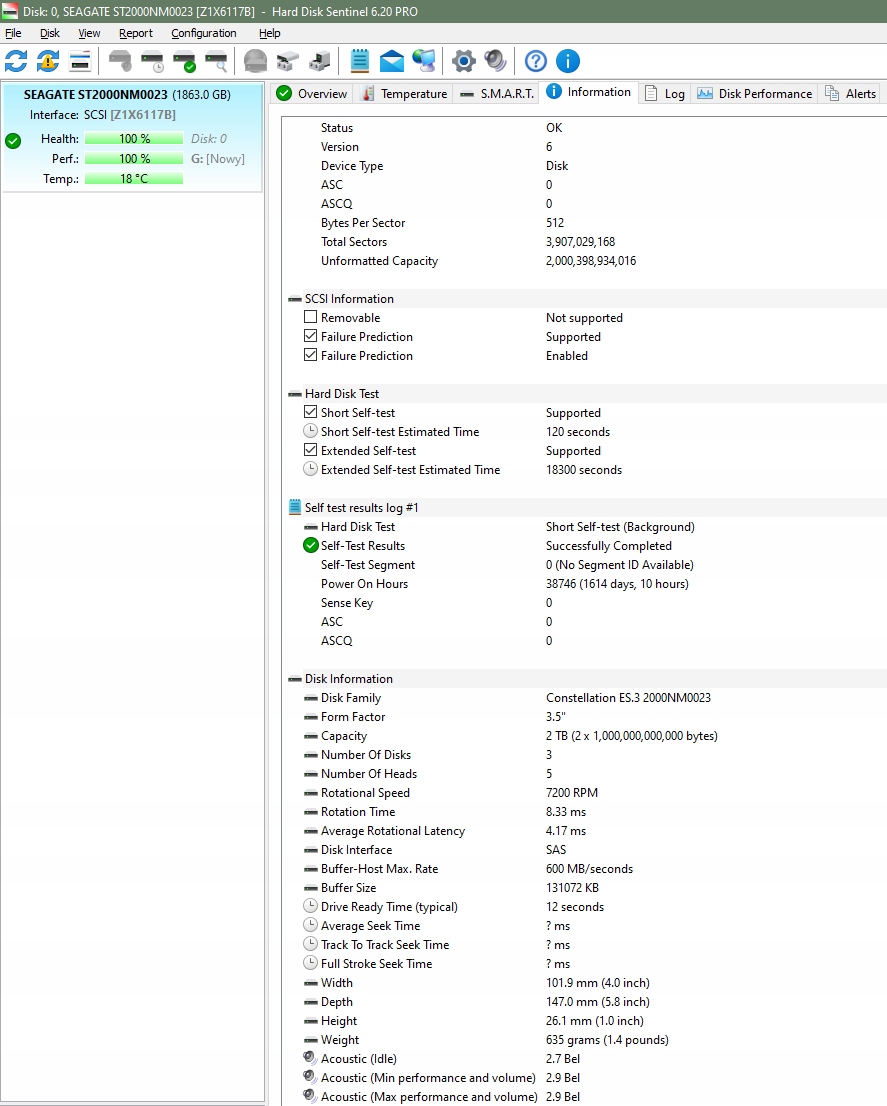Click the gray disk dome toolbar icon
The image size is (887, 1106).
(255, 61)
